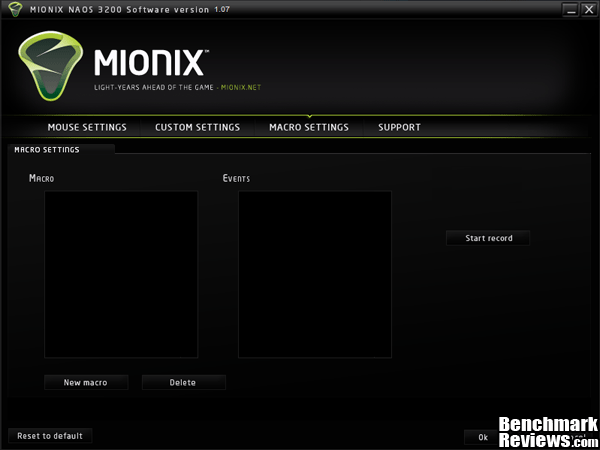Select the Macro Settings sub-tab

(x=60, y=150)
